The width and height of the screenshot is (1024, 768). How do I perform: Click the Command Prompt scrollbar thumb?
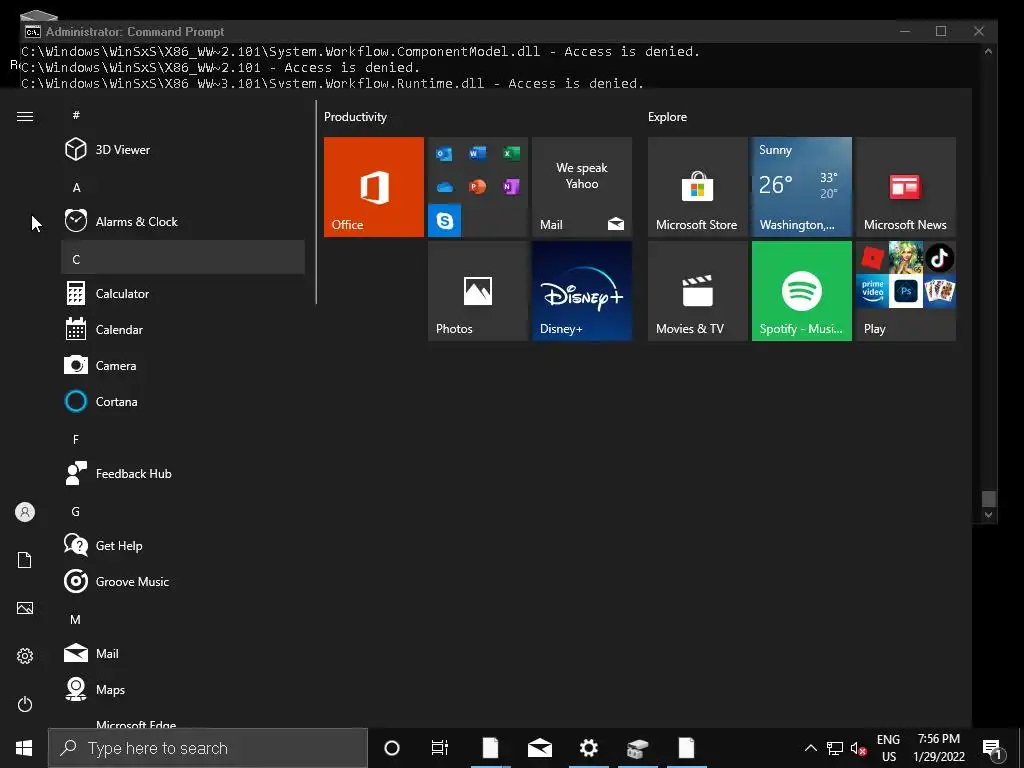coord(989,499)
